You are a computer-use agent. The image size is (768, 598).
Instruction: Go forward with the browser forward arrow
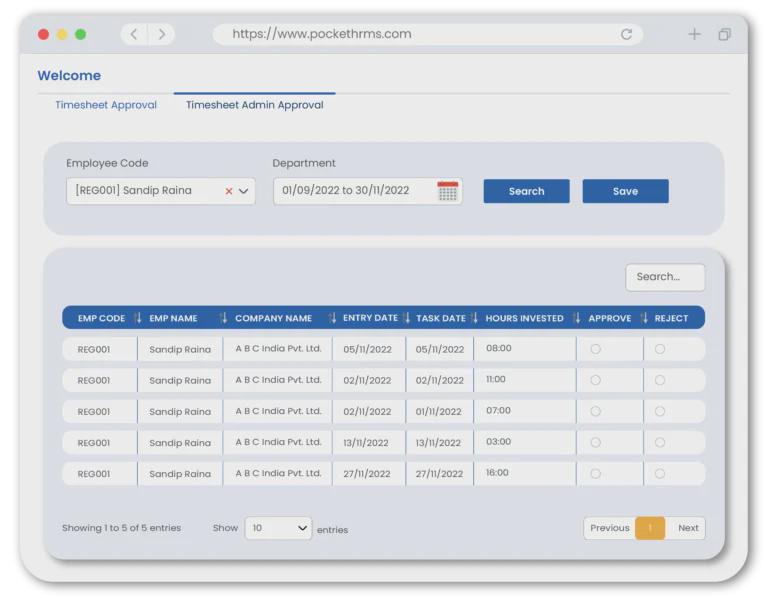[161, 34]
